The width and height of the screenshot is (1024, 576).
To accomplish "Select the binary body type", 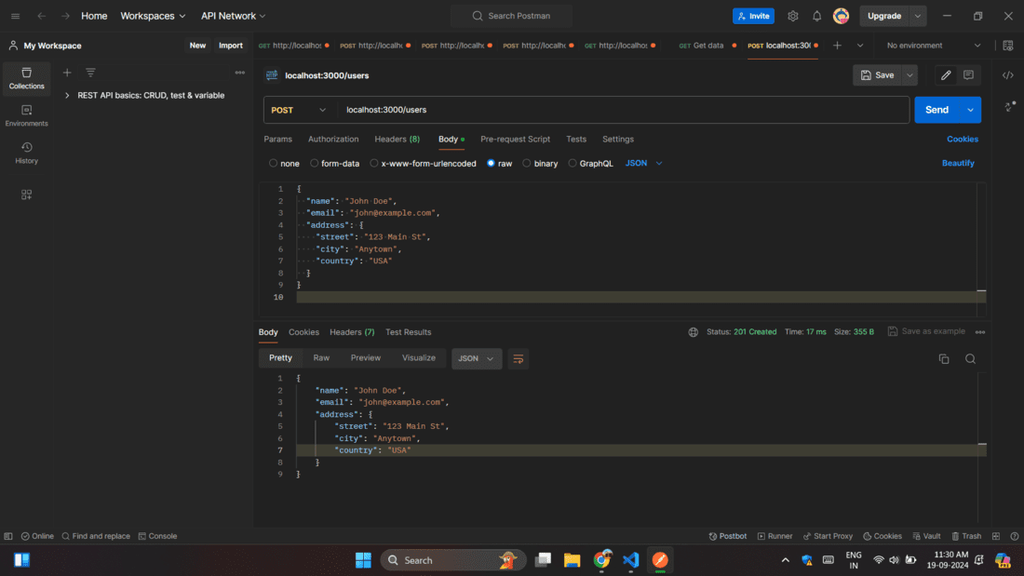I will click(527, 163).
